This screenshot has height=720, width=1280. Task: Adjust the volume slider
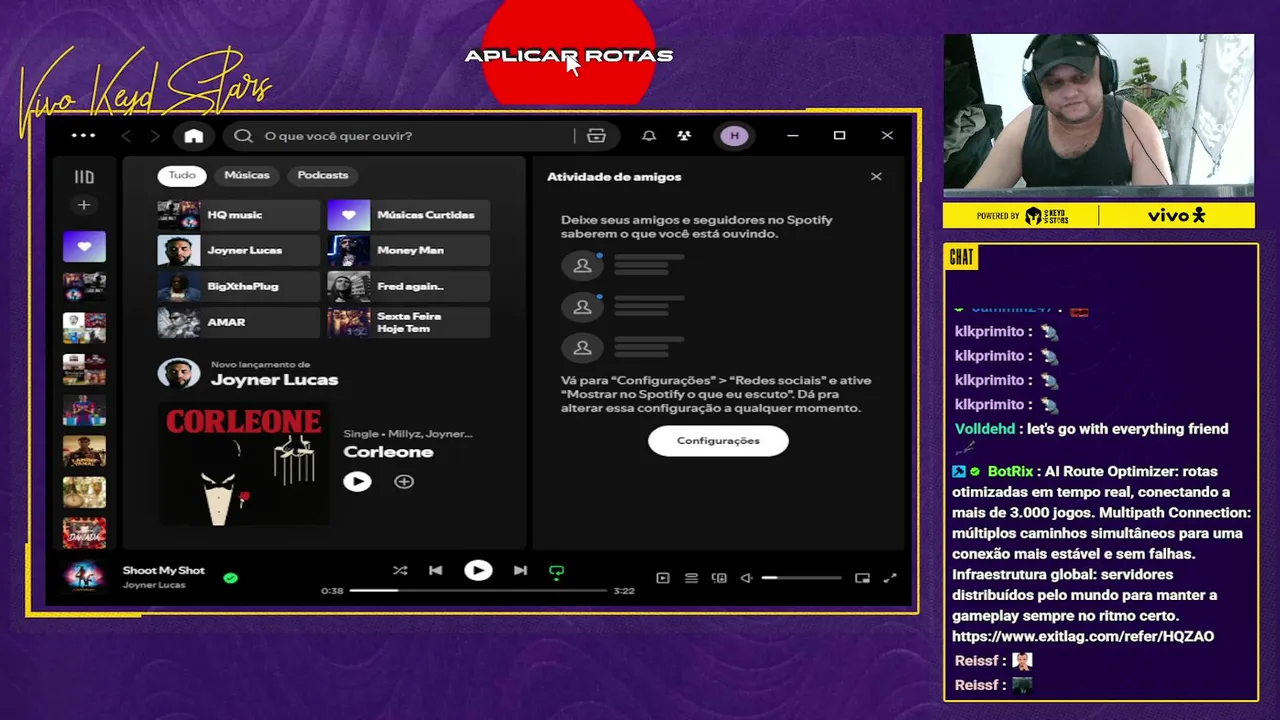tap(801, 578)
